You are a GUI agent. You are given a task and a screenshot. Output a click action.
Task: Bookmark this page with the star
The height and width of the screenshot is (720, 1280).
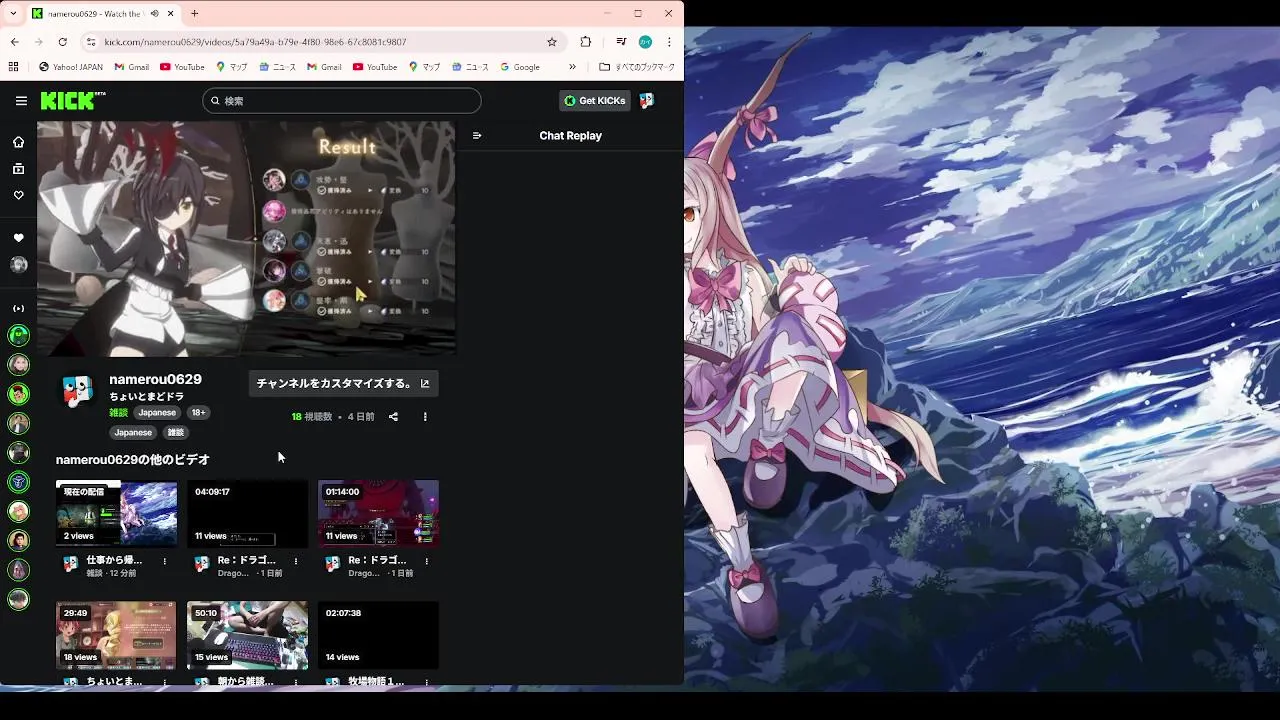[x=551, y=42]
